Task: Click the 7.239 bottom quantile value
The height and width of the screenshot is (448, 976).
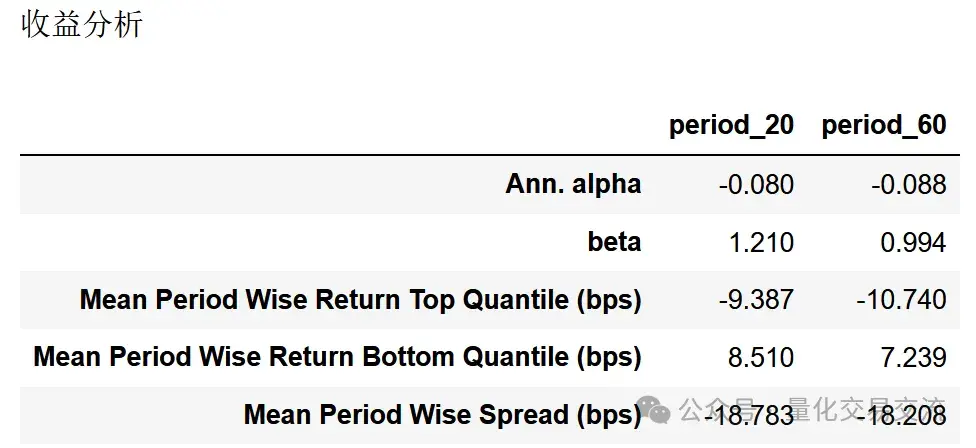Action: pyautogui.click(x=914, y=357)
